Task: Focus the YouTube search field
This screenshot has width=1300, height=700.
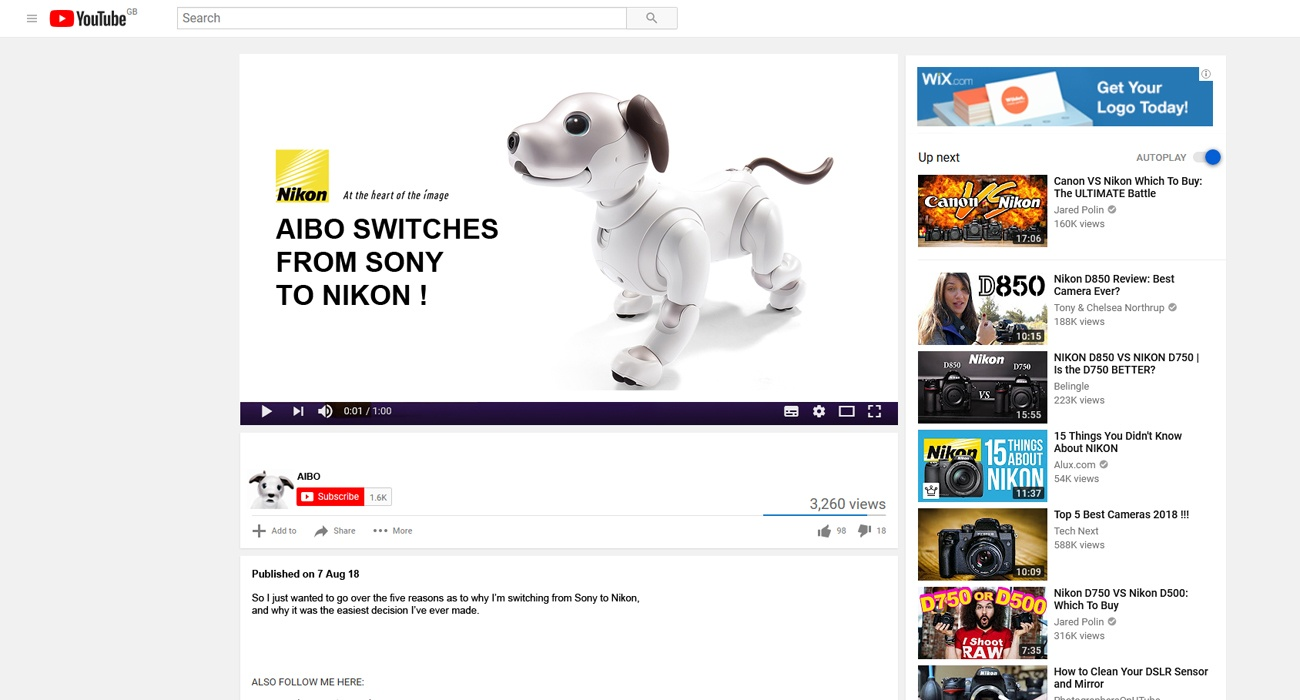Action: coord(402,18)
